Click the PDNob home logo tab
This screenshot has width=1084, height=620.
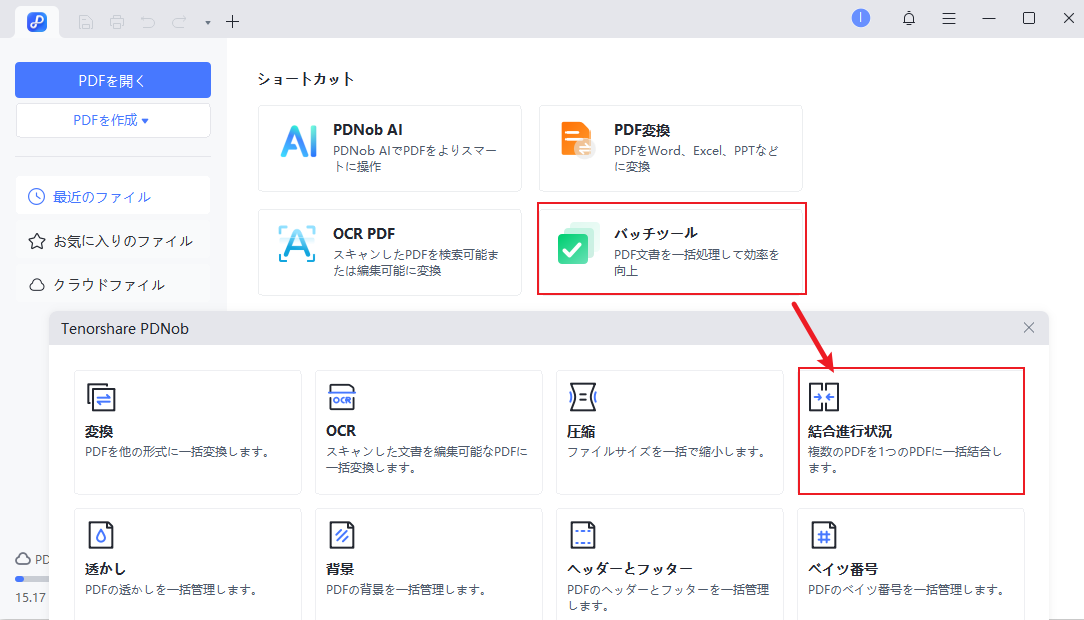click(37, 21)
